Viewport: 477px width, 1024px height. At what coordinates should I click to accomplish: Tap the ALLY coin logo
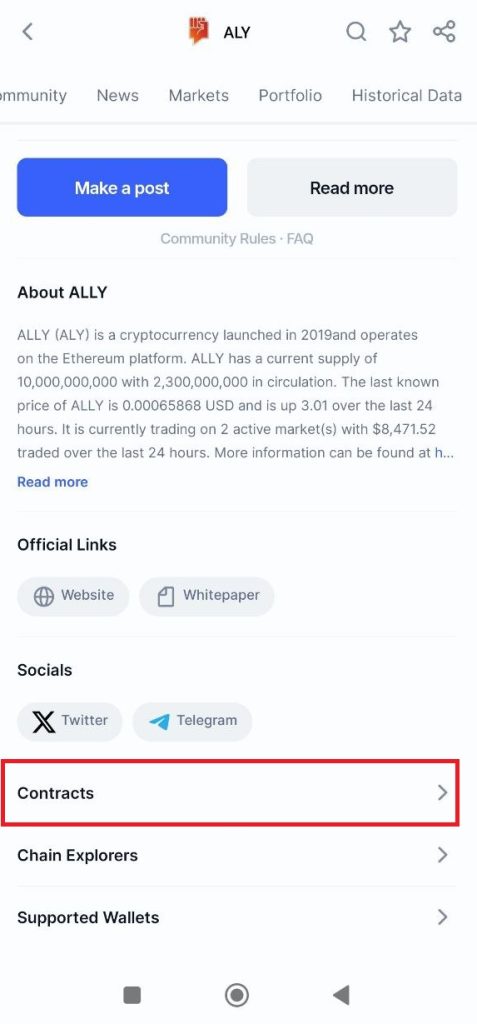click(x=199, y=31)
